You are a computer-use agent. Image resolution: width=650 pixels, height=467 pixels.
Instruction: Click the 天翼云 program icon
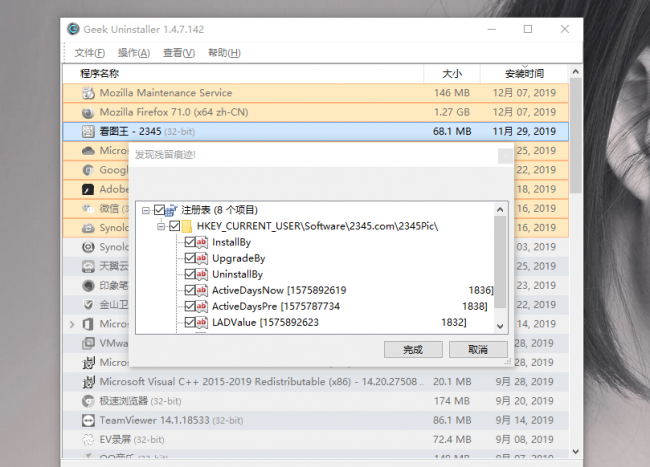(x=88, y=266)
